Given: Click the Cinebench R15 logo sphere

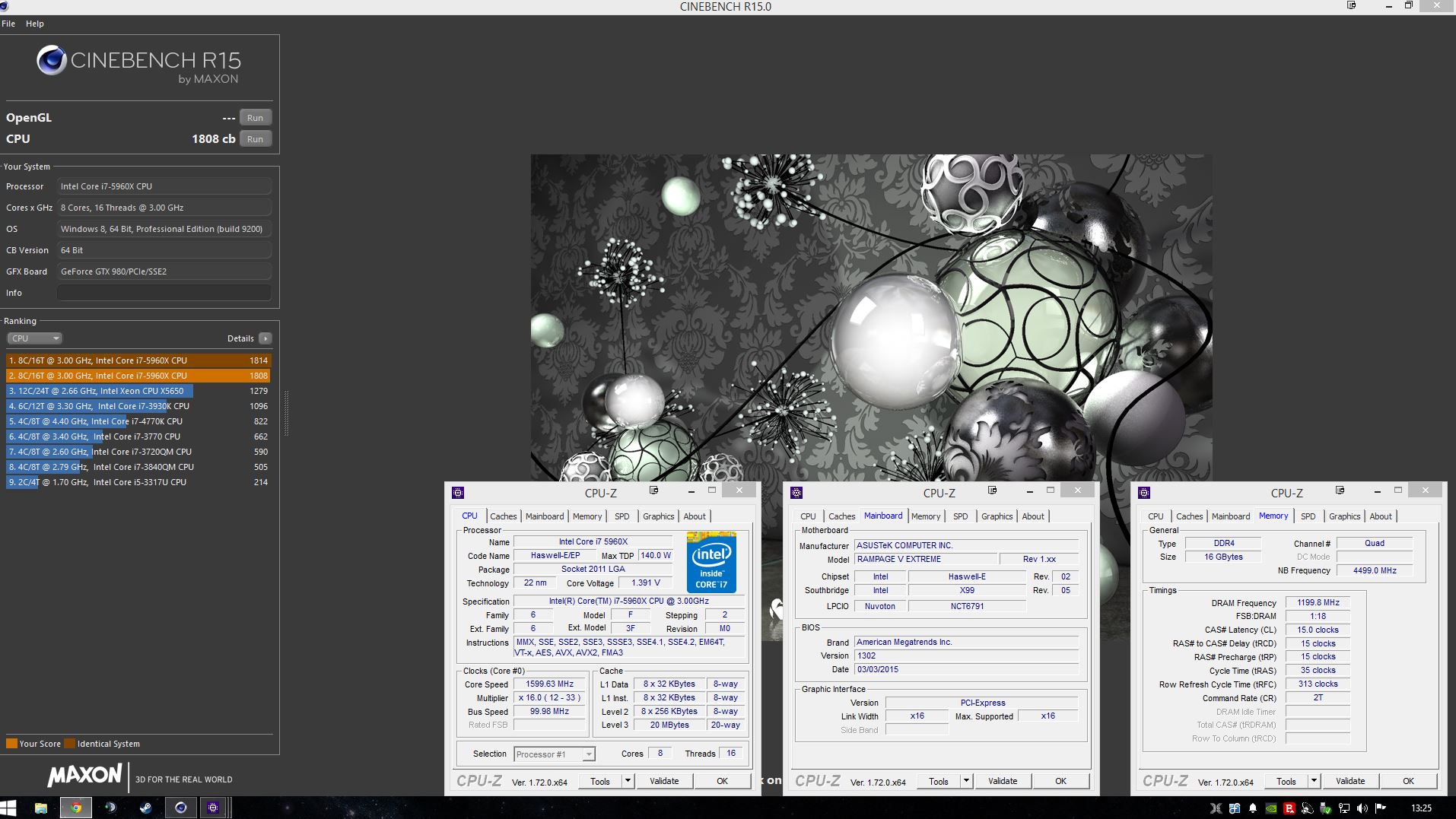Looking at the screenshot, I should coord(52,60).
